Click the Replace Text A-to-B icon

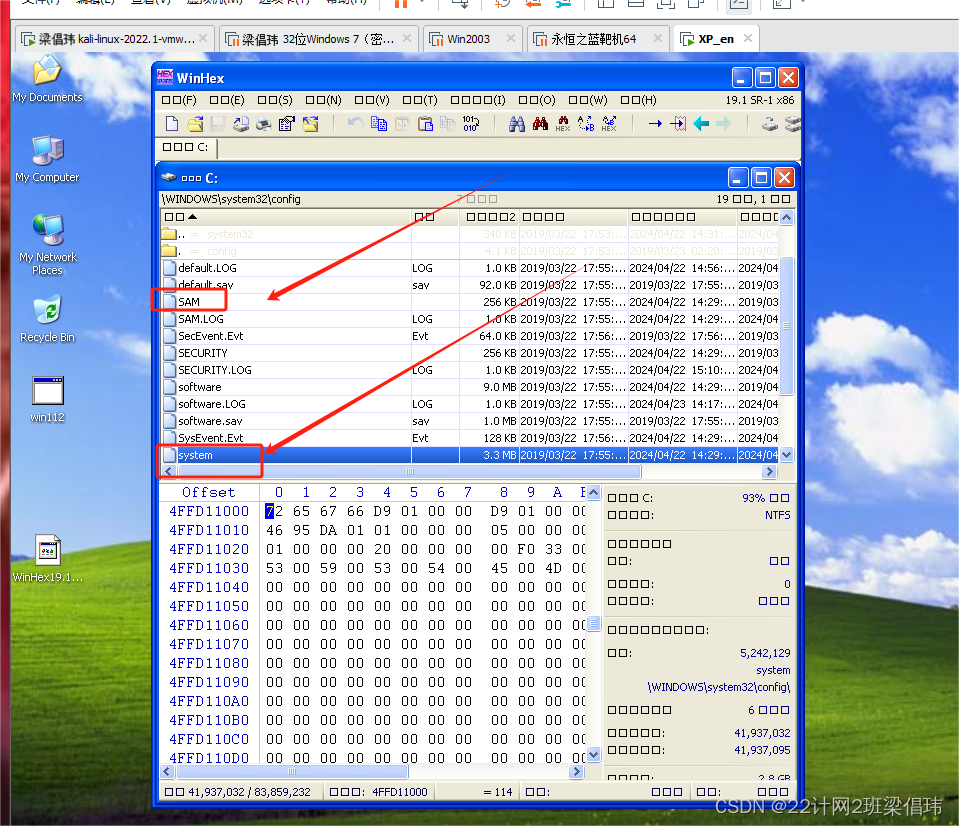pyautogui.click(x=586, y=124)
